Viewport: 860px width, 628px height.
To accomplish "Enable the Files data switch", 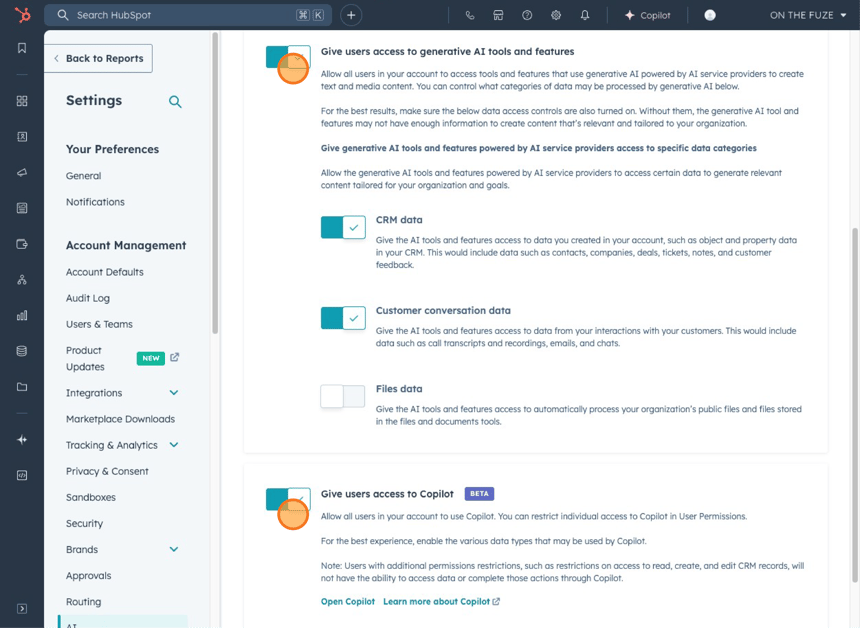I will [343, 397].
